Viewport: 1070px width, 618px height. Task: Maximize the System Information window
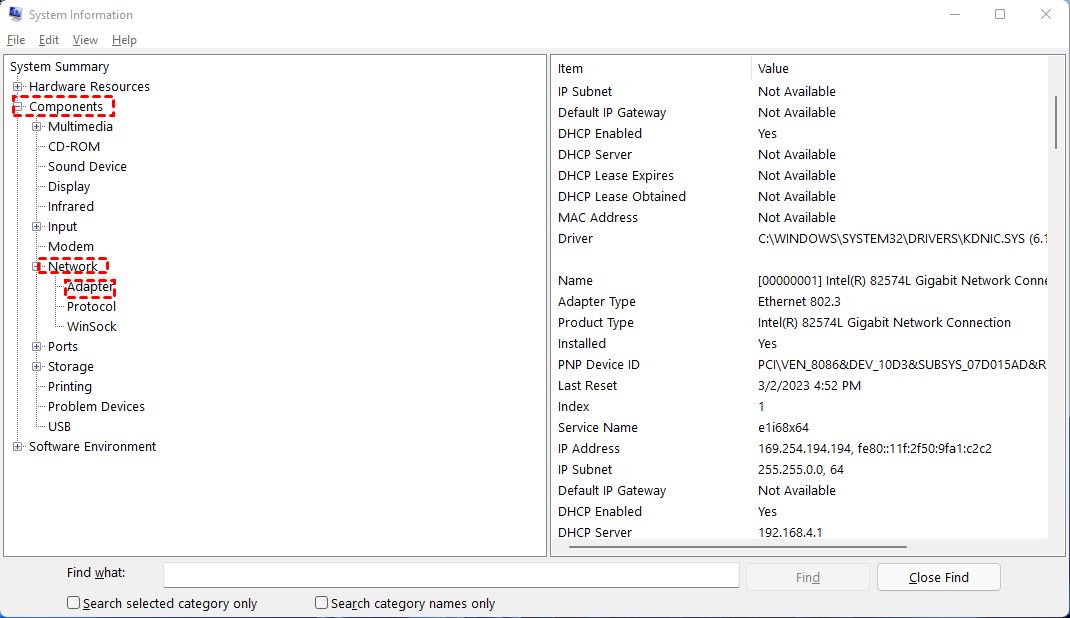1000,14
